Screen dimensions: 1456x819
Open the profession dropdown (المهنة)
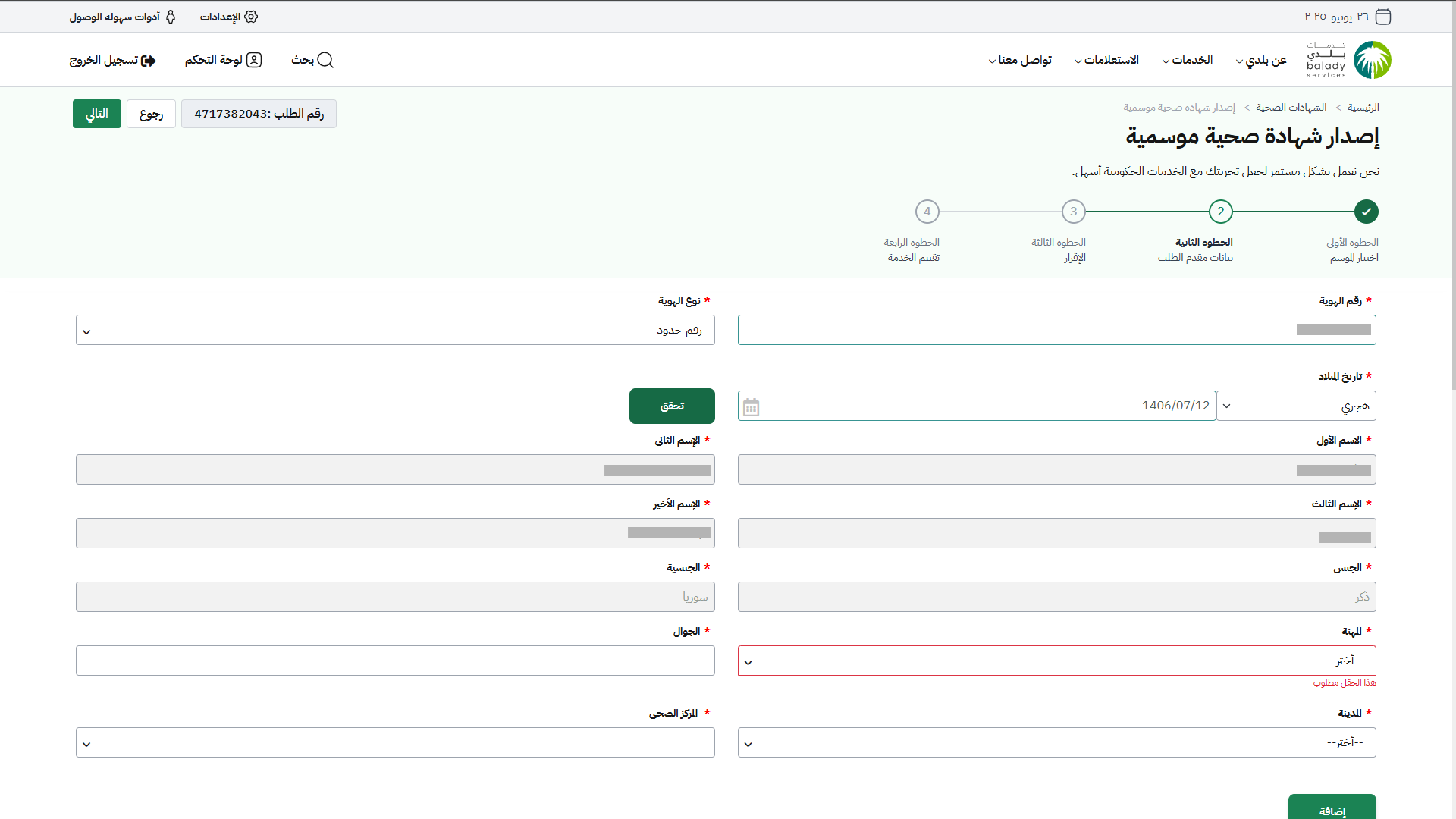click(x=1056, y=661)
